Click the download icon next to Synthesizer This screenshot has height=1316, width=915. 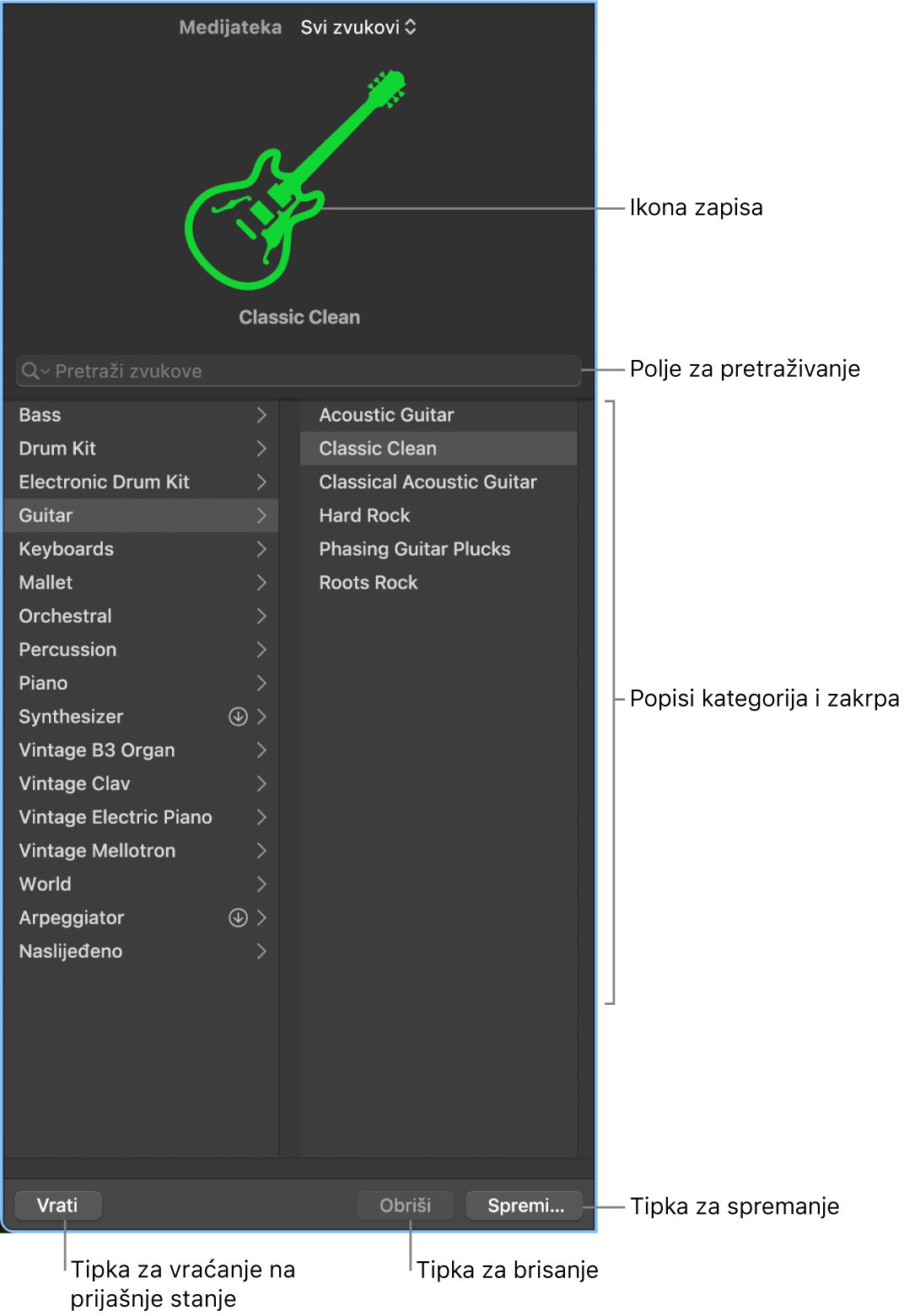pos(239,717)
